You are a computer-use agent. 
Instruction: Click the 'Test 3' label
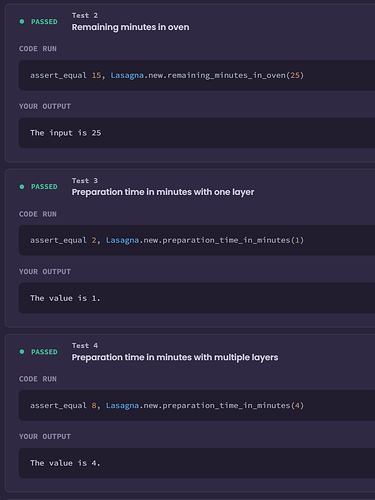(85, 180)
